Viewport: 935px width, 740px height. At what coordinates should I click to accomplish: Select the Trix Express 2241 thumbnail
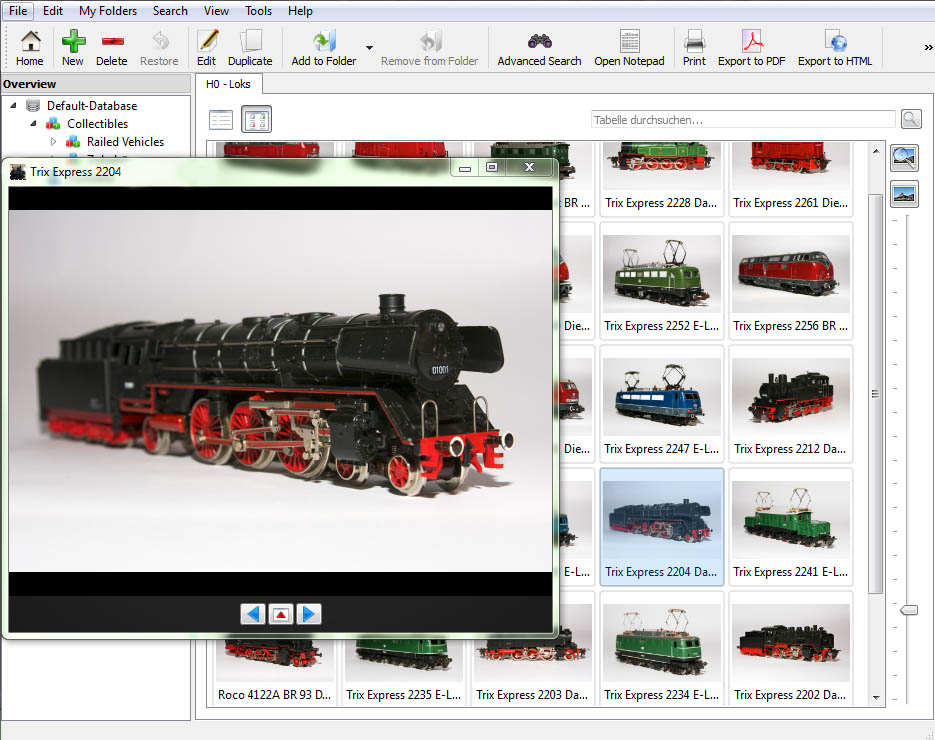coord(791,527)
